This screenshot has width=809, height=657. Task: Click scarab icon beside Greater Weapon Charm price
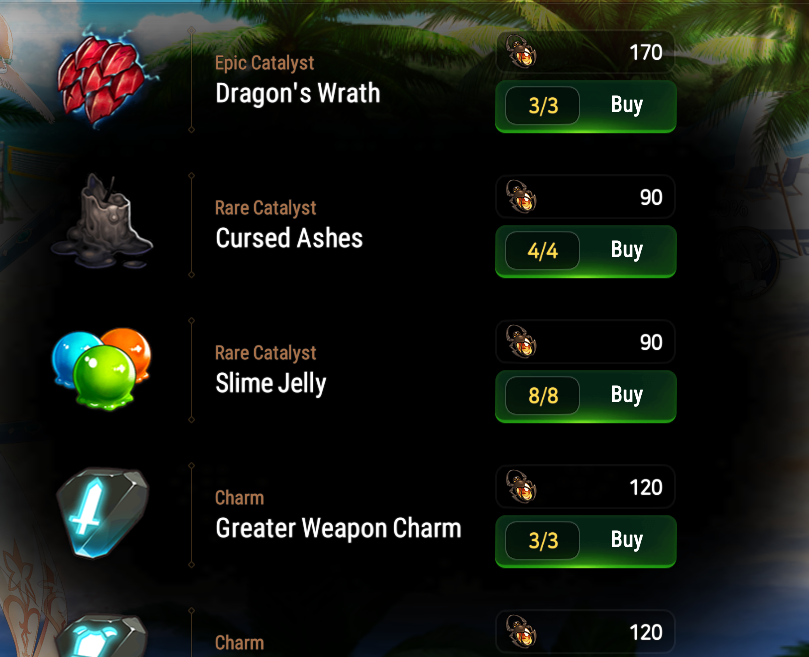521,487
